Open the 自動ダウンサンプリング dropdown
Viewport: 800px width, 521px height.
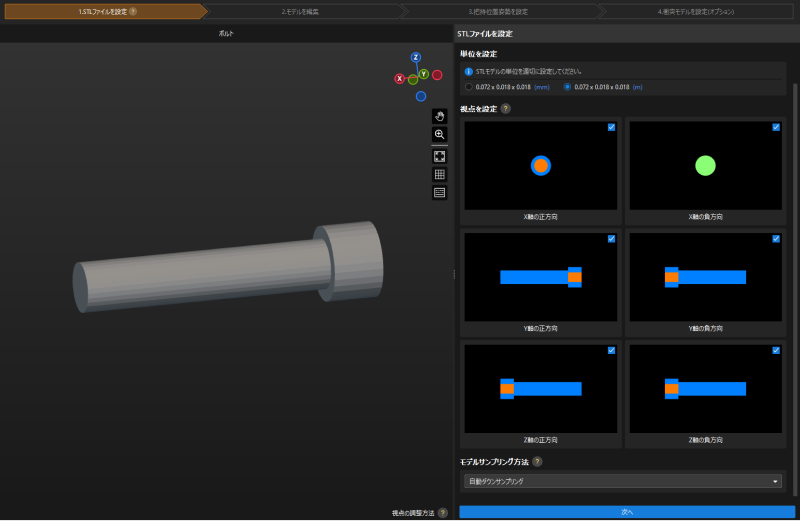click(x=621, y=481)
